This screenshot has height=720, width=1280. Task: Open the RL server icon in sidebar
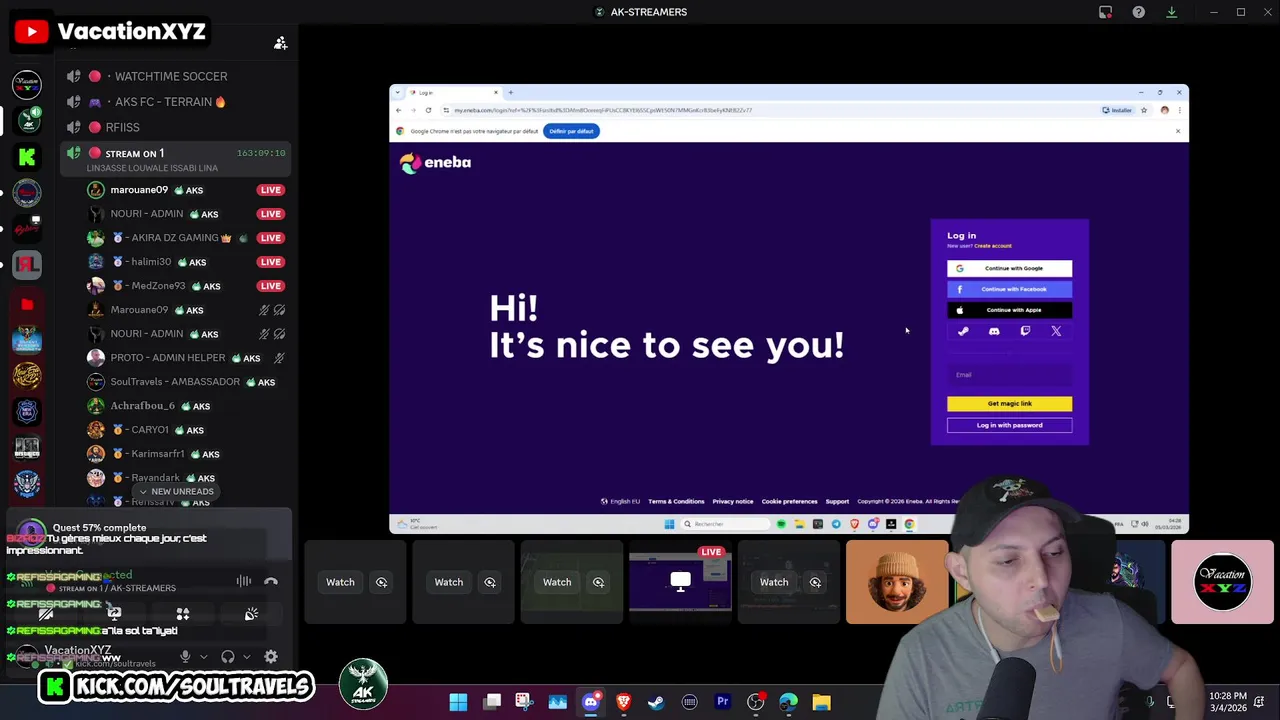tap(27, 265)
